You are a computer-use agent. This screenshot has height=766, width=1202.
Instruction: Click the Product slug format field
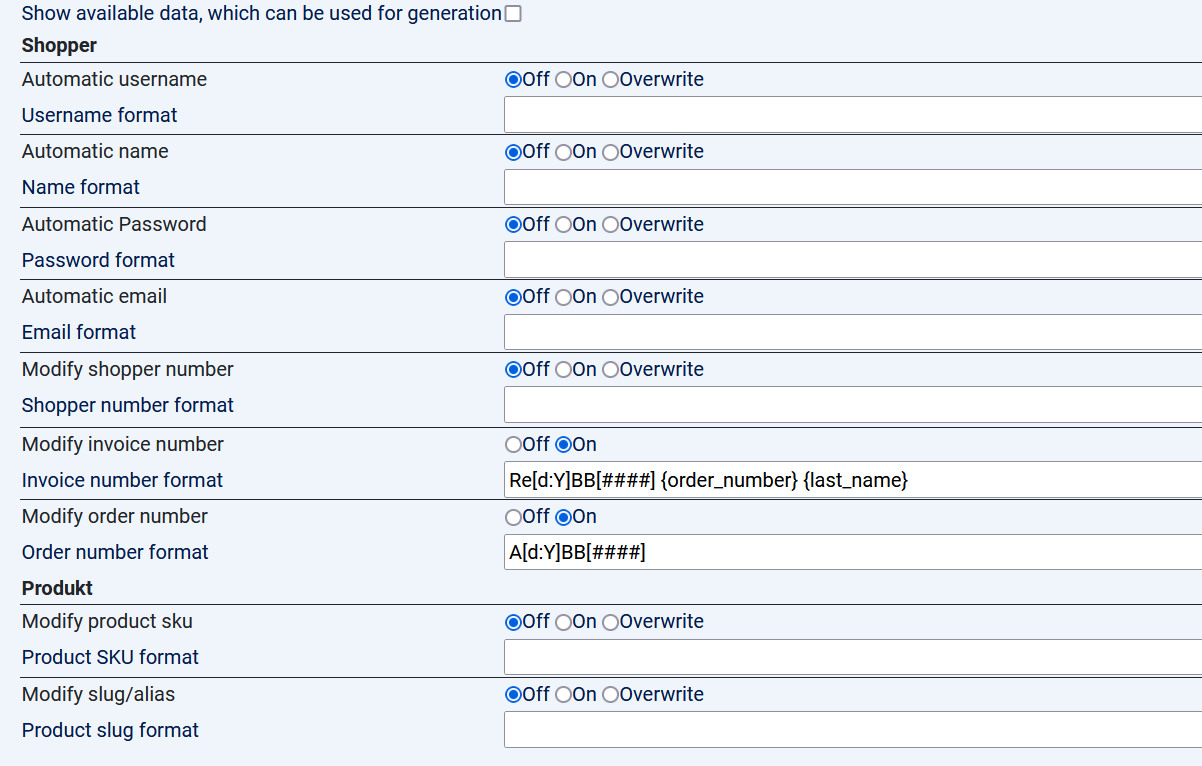tap(852, 730)
